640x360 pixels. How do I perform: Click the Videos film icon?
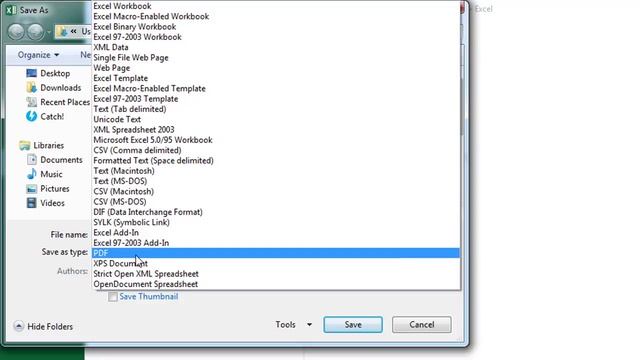[x=31, y=203]
